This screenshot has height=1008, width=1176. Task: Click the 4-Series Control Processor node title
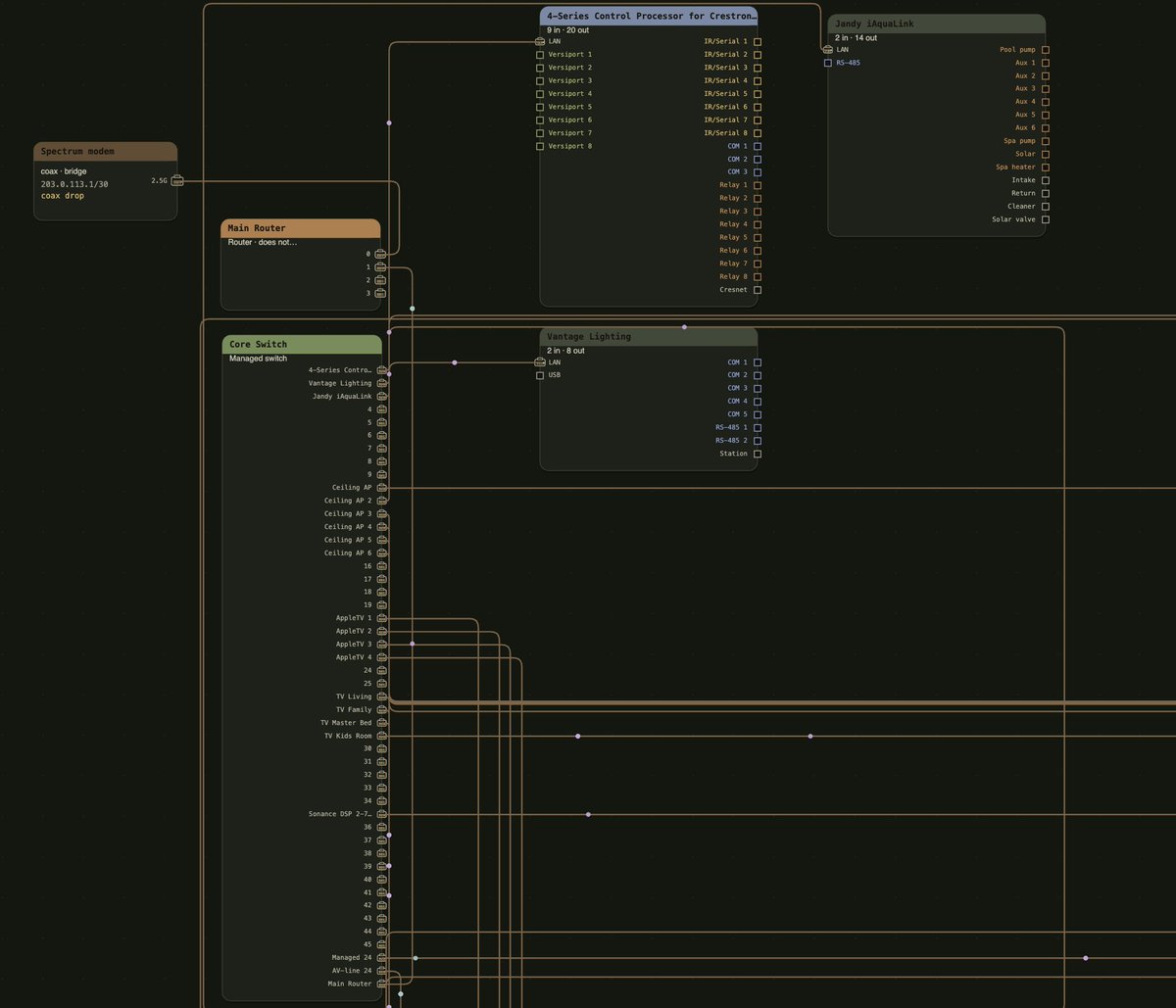click(652, 16)
